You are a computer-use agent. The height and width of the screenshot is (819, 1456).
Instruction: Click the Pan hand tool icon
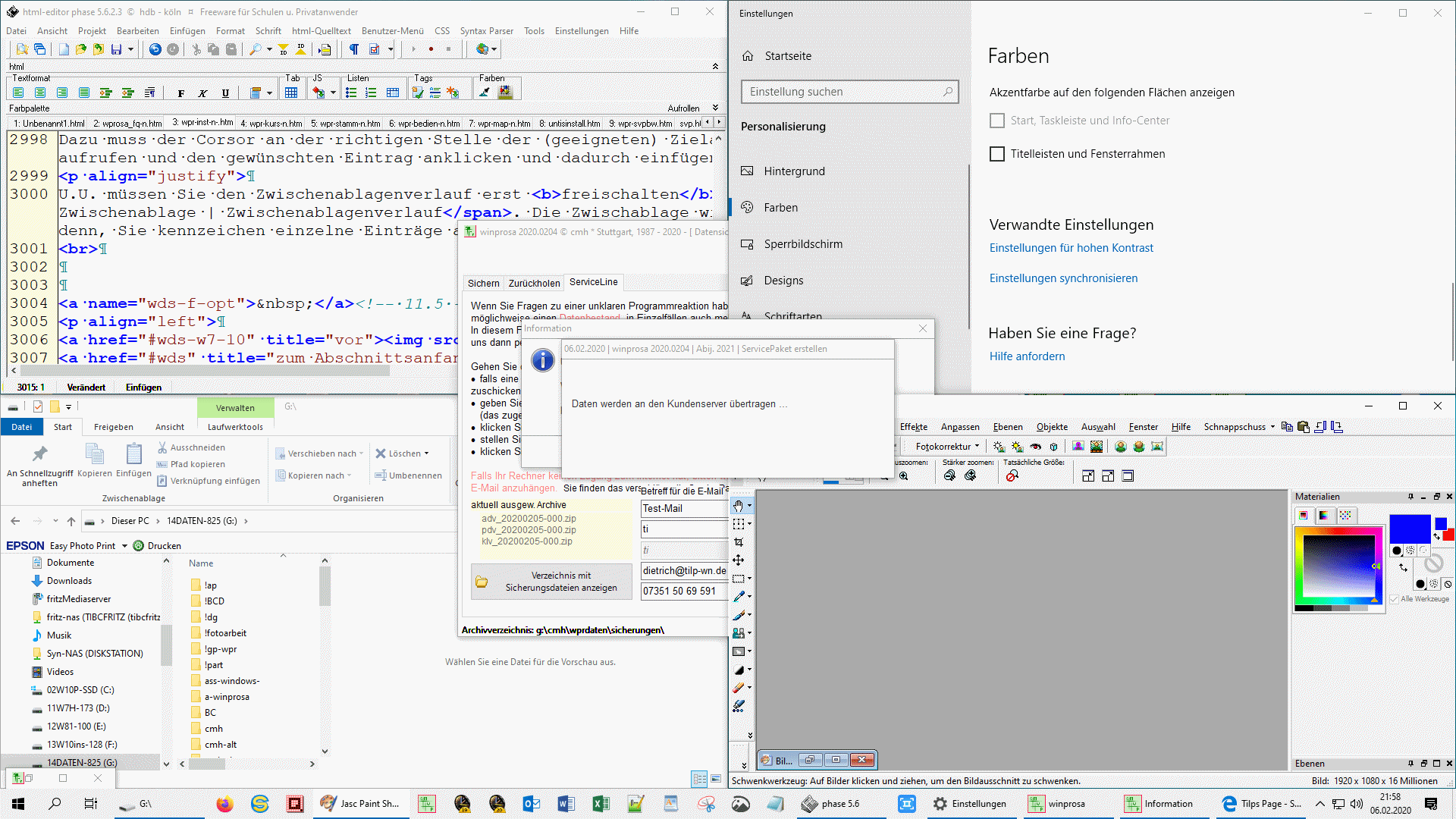point(739,506)
